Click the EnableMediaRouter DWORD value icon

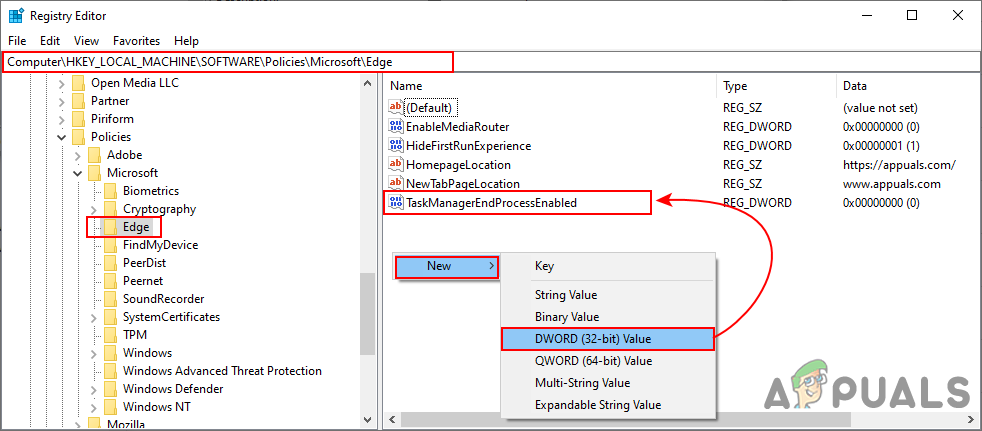tap(395, 127)
